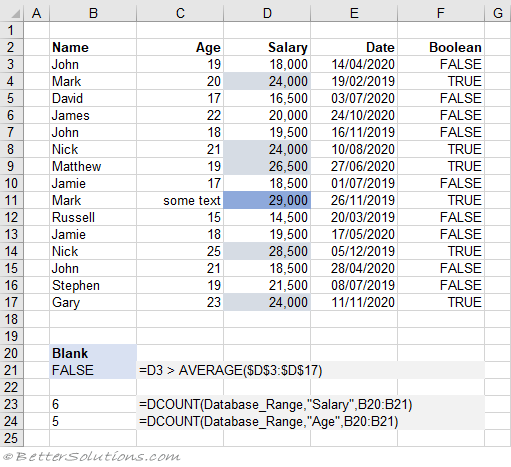The width and height of the screenshot is (511, 467).
Task: Click the Salary header cell
Action: (267, 47)
